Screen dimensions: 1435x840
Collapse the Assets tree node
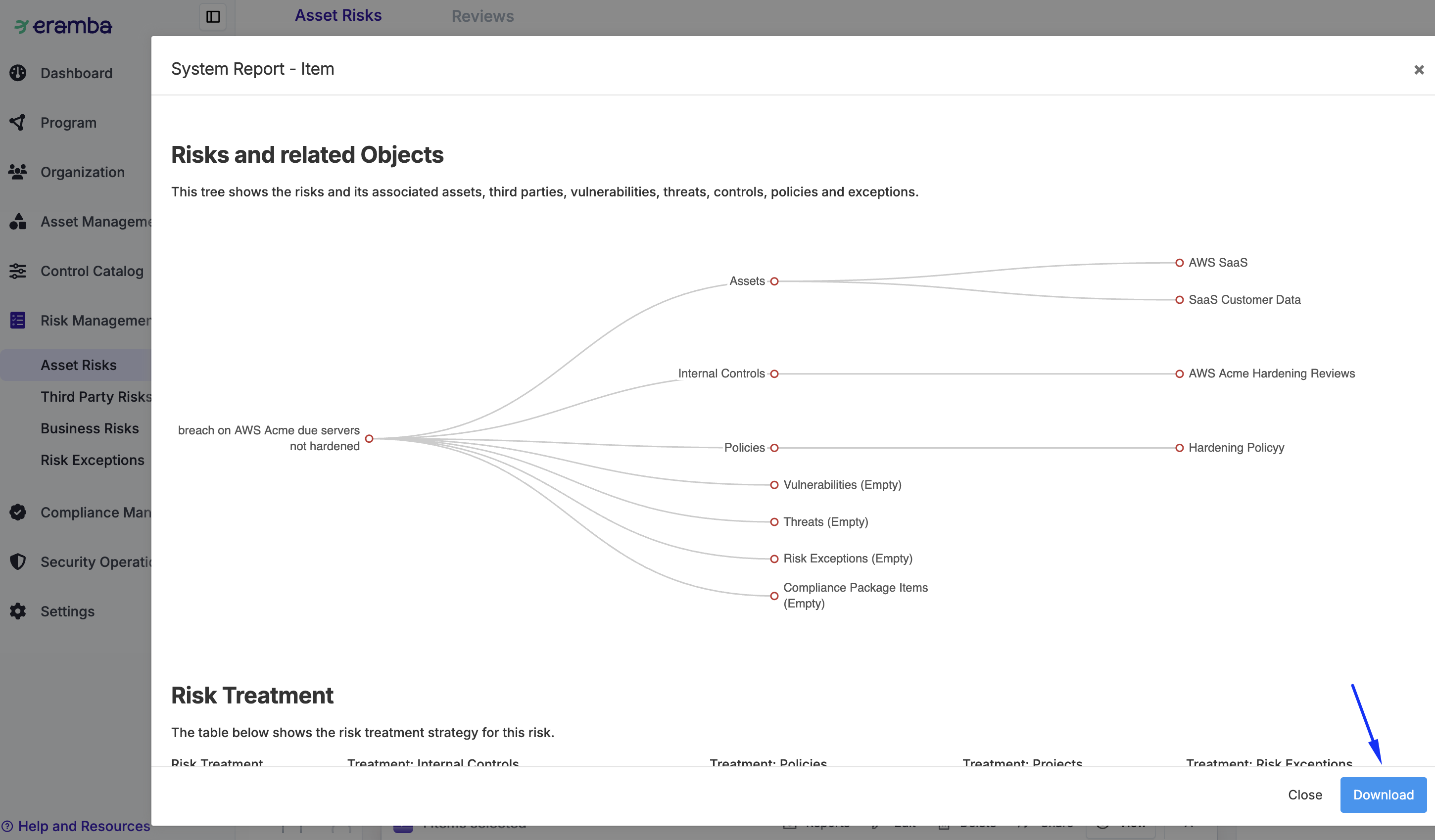click(x=774, y=281)
